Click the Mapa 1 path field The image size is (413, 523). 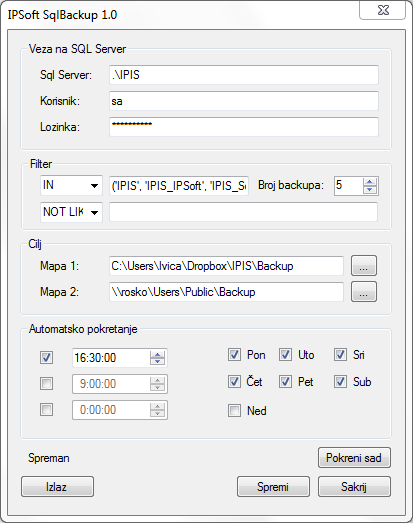227,266
